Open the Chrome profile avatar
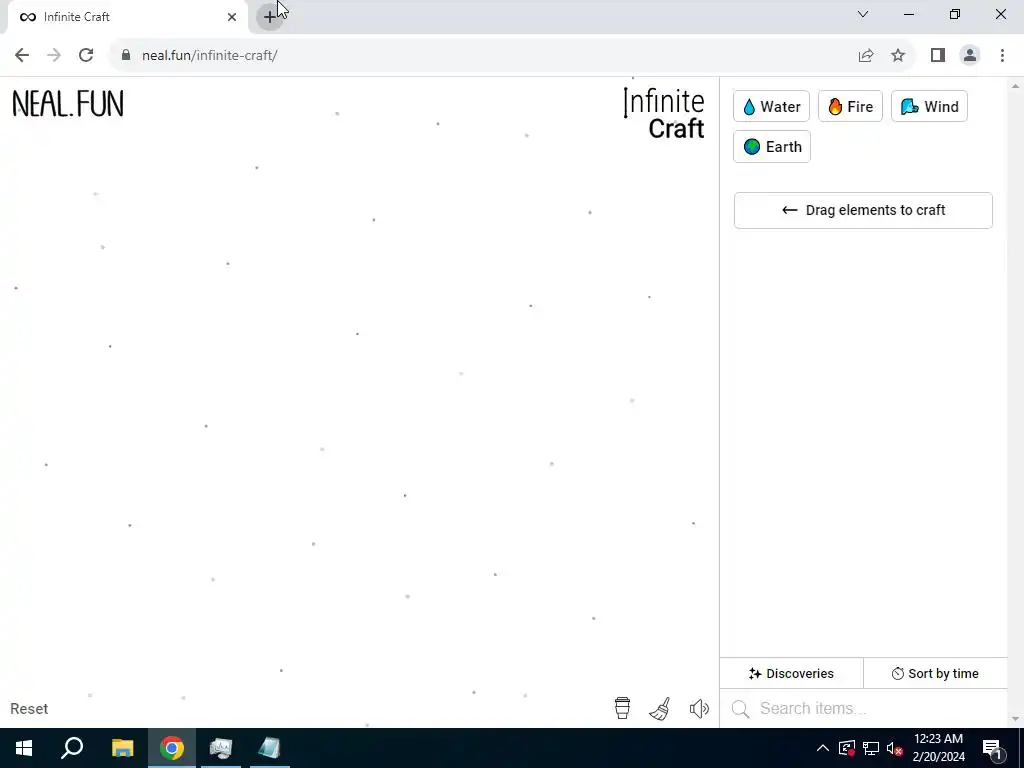This screenshot has width=1024, height=768. 970,56
